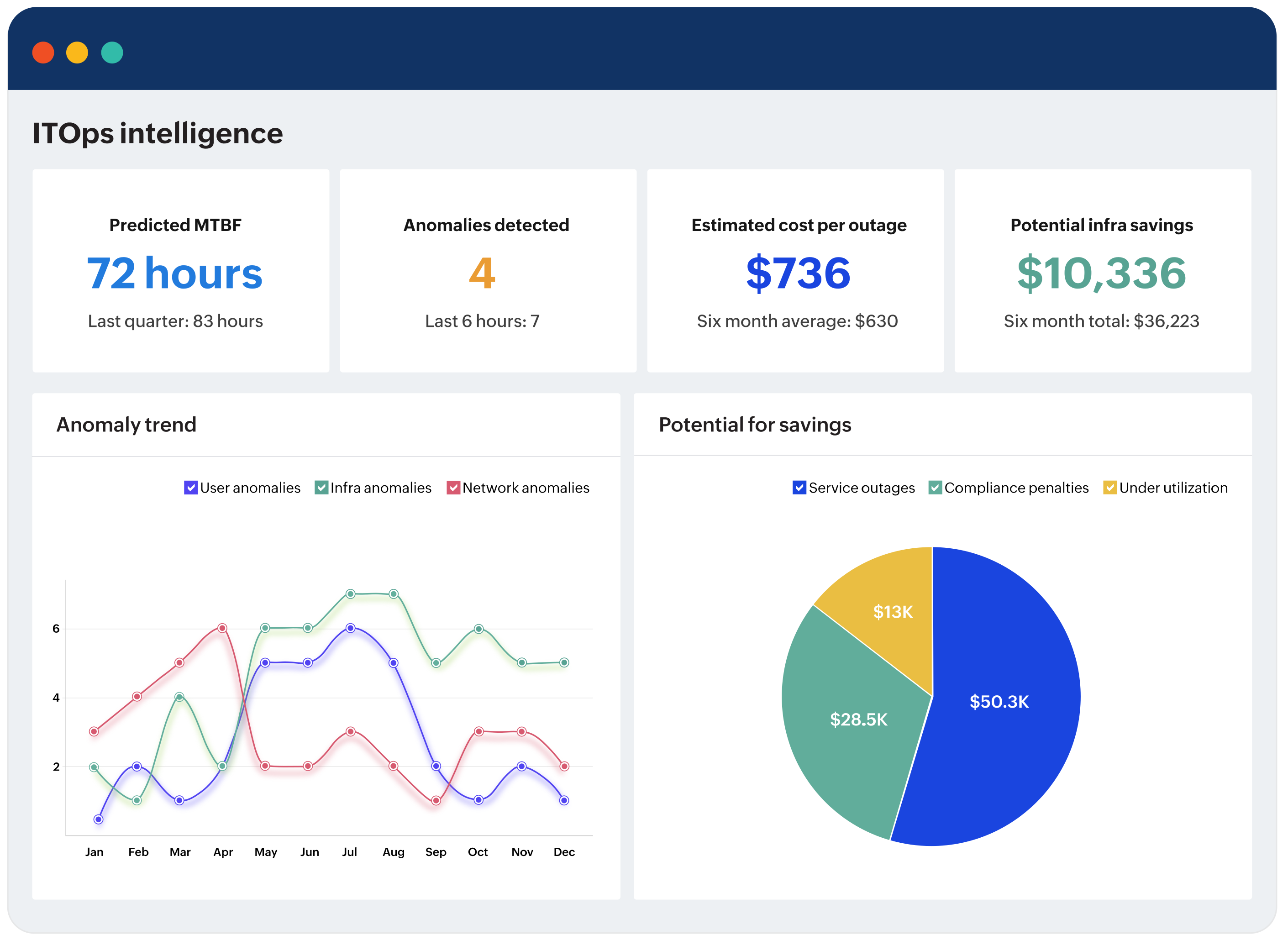The width and height of the screenshot is (1288, 940).
Task: Click the Sep x-axis label
Action: [x=436, y=852]
